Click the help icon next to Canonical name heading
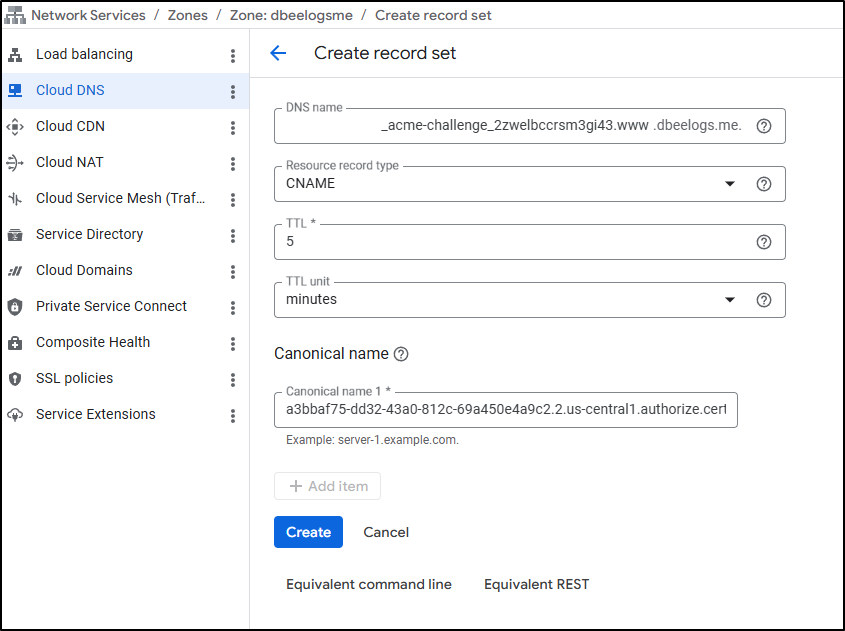Image resolution: width=845 pixels, height=631 pixels. click(401, 354)
